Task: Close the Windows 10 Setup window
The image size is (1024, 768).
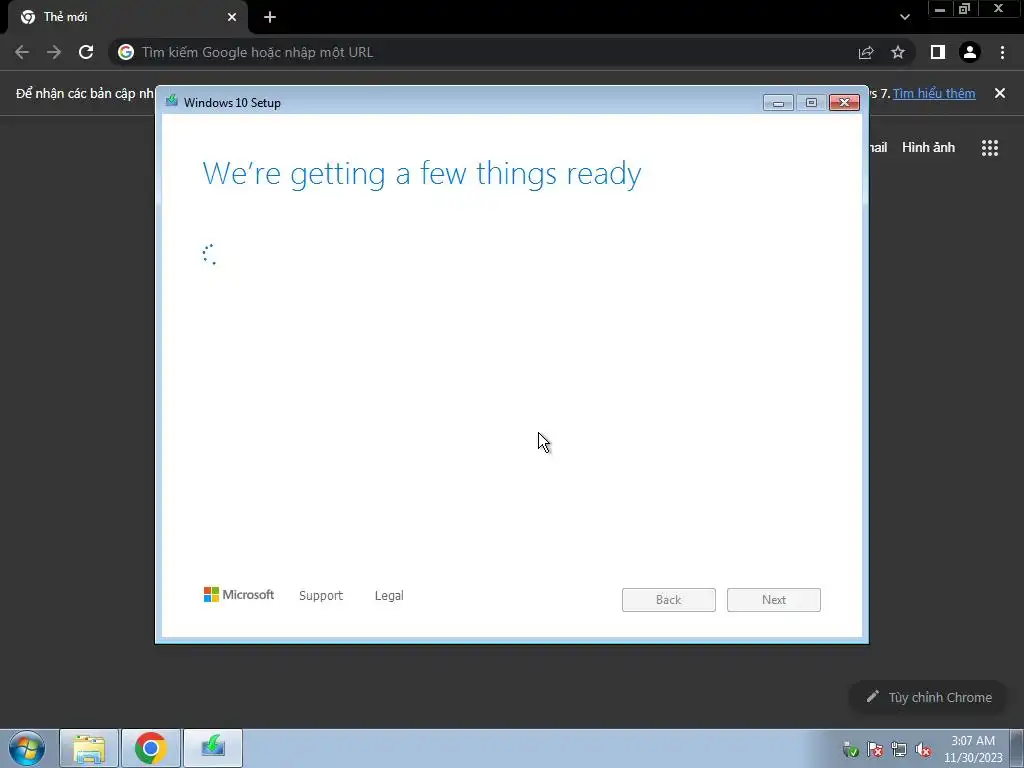Action: (x=844, y=103)
